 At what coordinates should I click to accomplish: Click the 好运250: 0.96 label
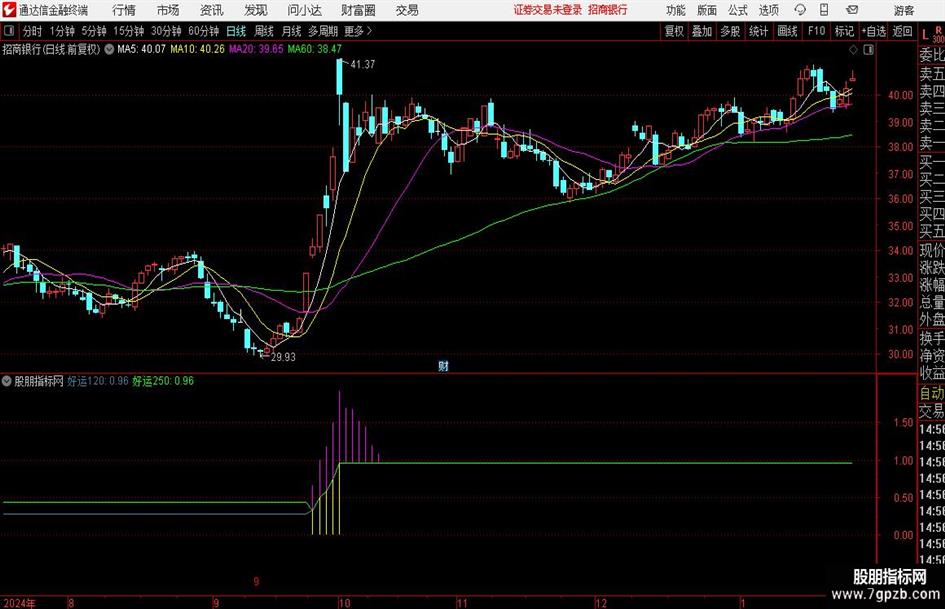point(163,381)
